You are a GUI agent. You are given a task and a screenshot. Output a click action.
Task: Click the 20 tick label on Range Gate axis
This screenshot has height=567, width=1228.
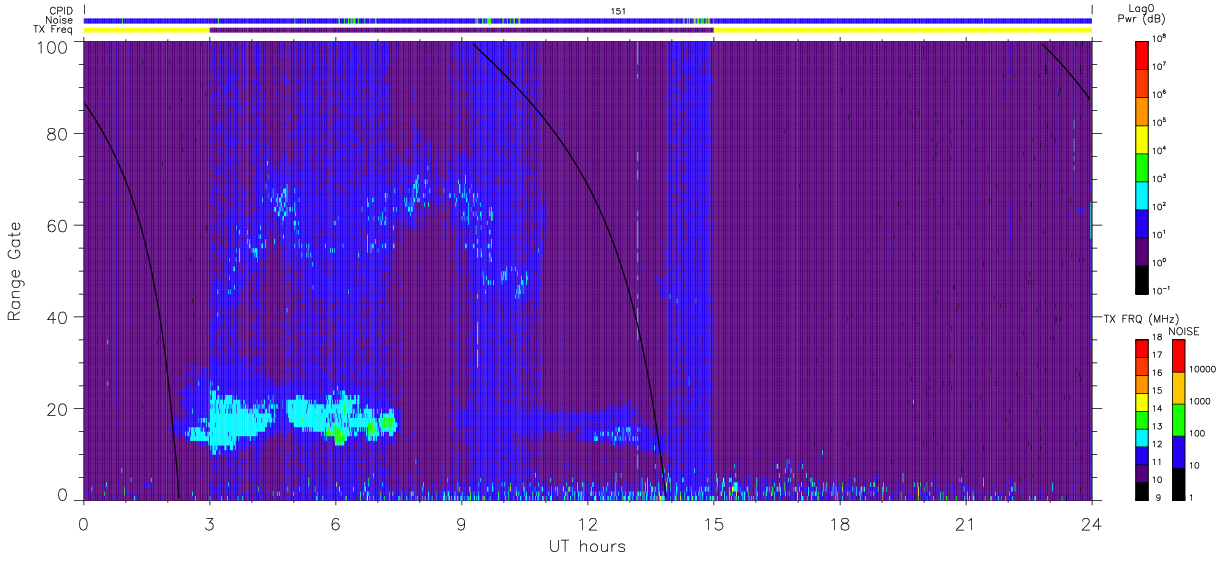(x=58, y=409)
